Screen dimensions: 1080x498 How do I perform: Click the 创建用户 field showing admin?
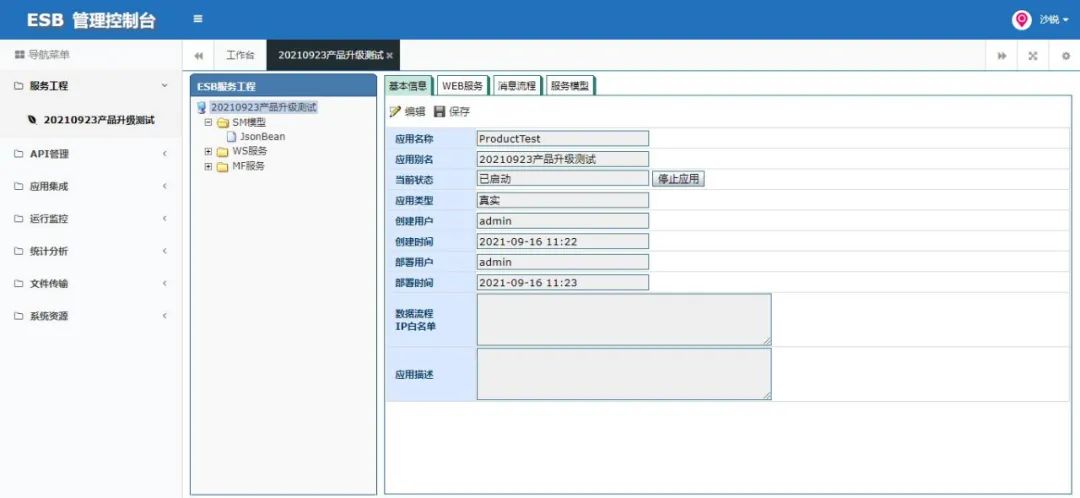point(563,220)
